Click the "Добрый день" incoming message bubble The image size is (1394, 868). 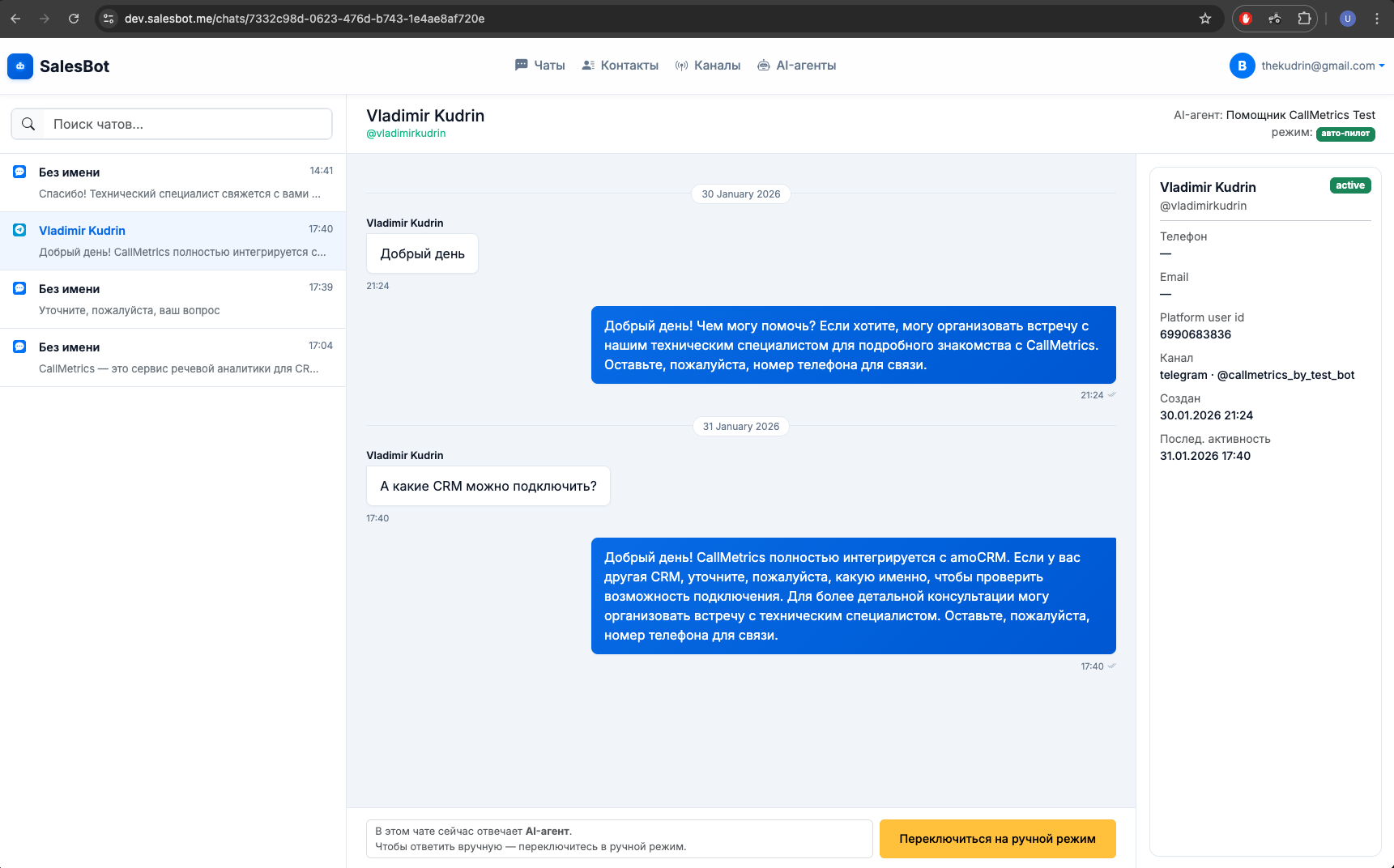click(x=422, y=253)
